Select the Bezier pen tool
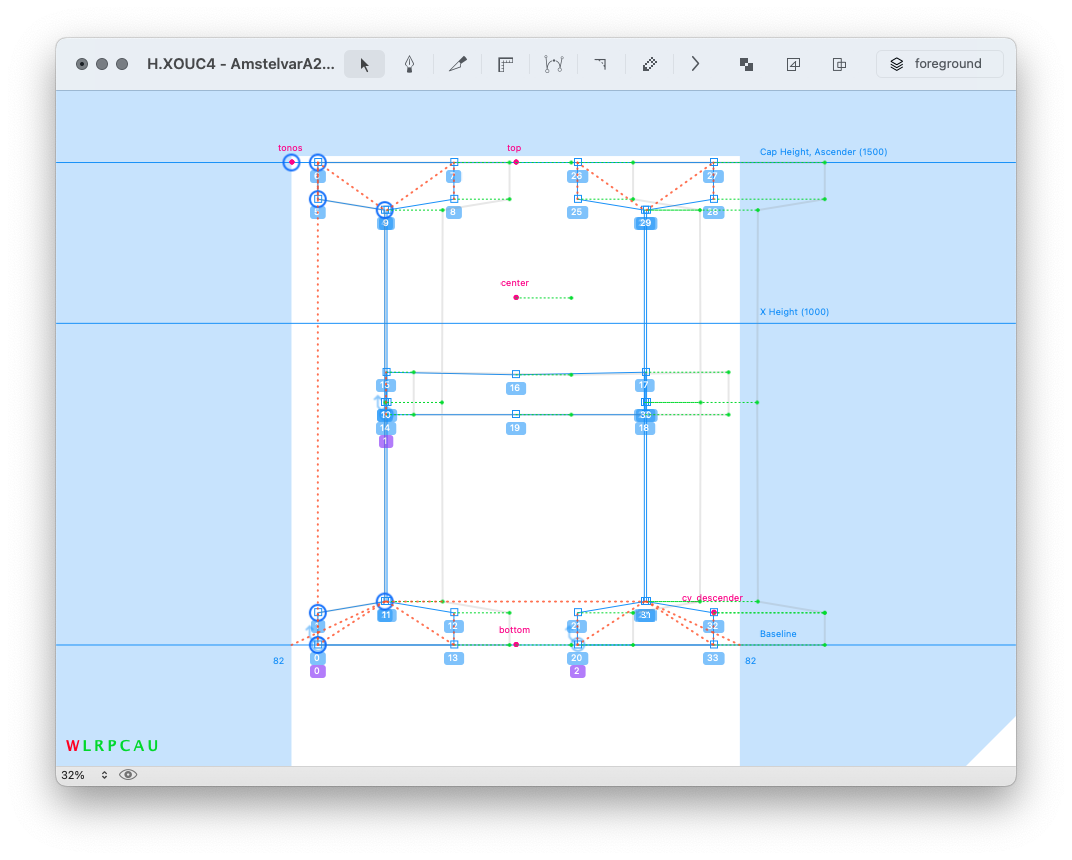 click(x=409, y=64)
